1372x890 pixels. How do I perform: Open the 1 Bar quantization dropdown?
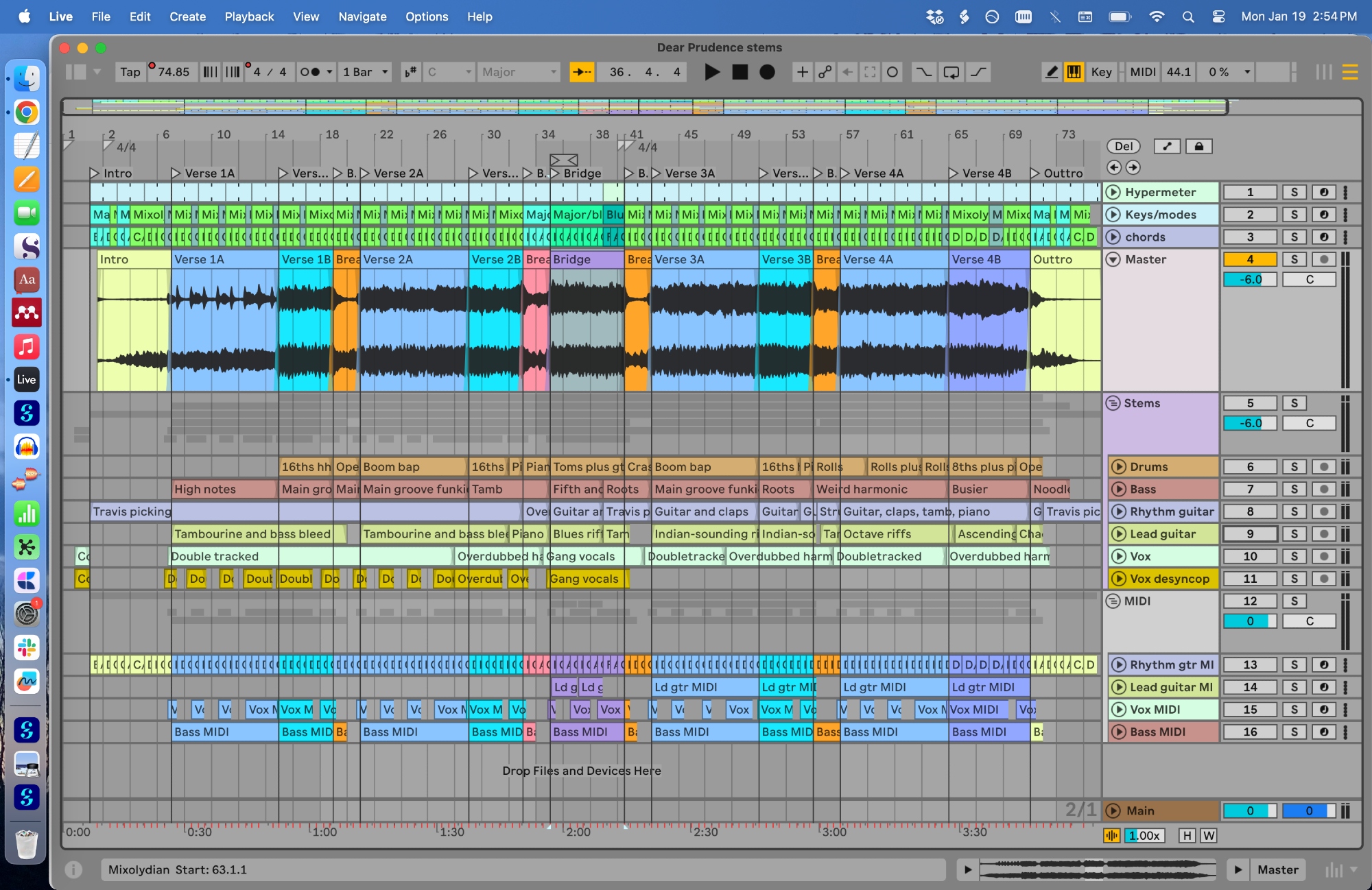click(x=366, y=72)
